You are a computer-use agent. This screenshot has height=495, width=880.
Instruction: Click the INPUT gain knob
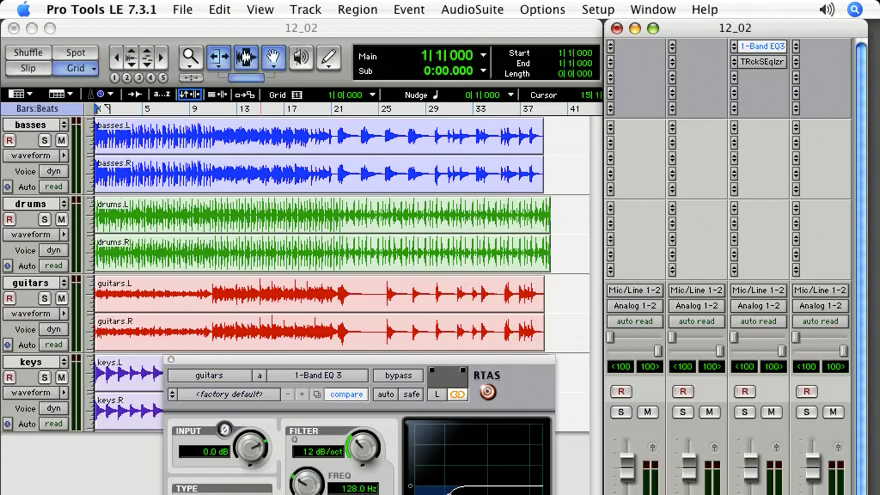[x=251, y=447]
